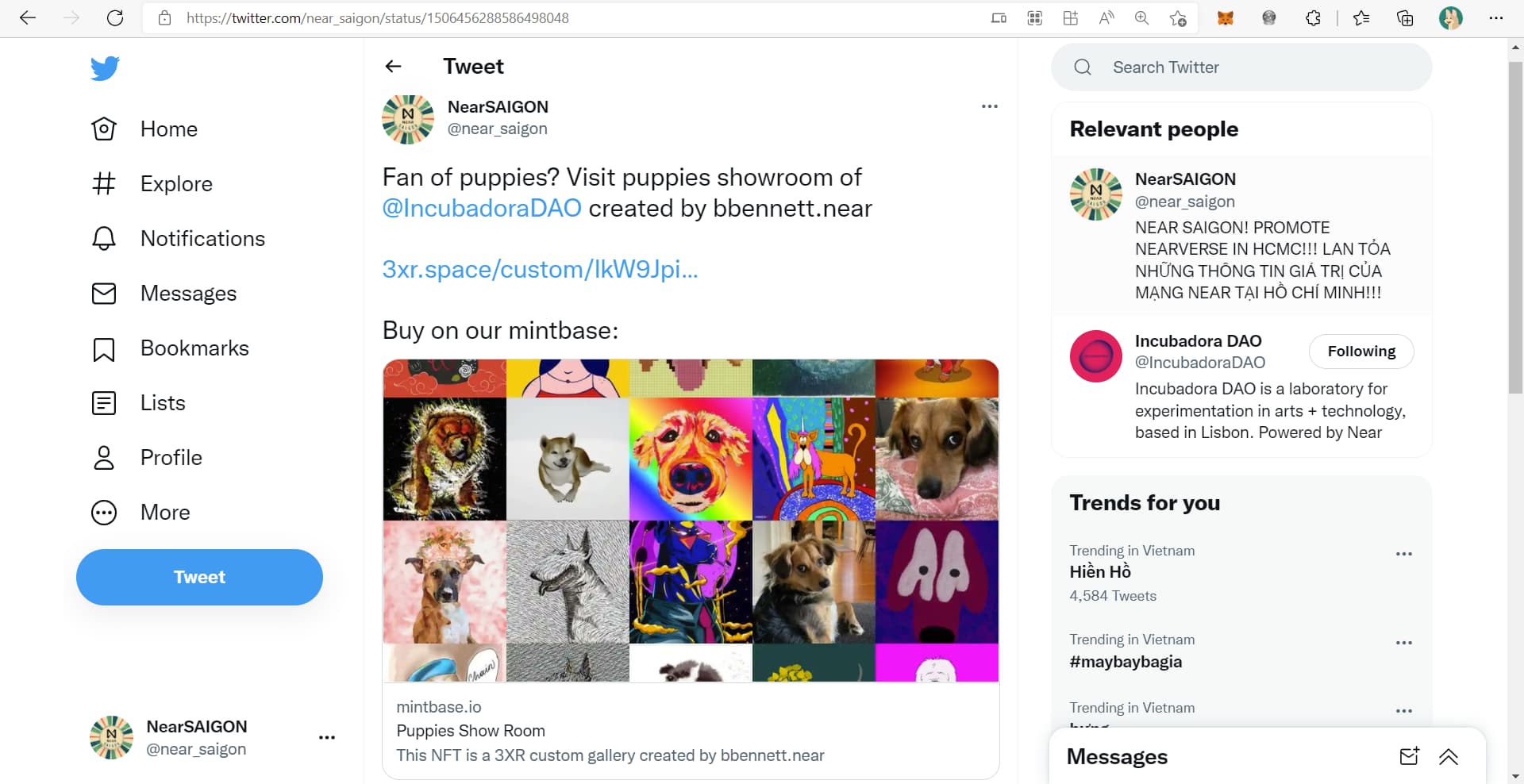Open the Puppies Show Room image card
The height and width of the screenshot is (784, 1524).
tap(691, 521)
